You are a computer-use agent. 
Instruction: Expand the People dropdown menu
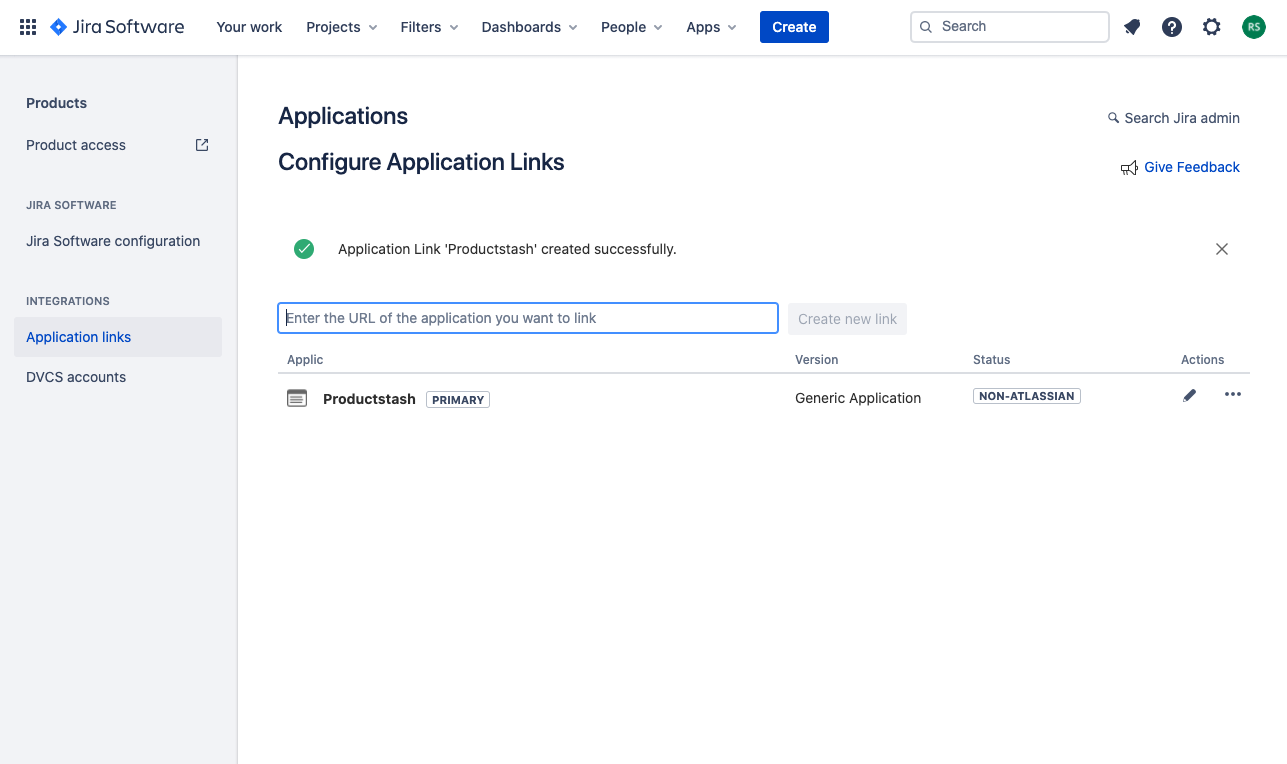pyautogui.click(x=632, y=27)
